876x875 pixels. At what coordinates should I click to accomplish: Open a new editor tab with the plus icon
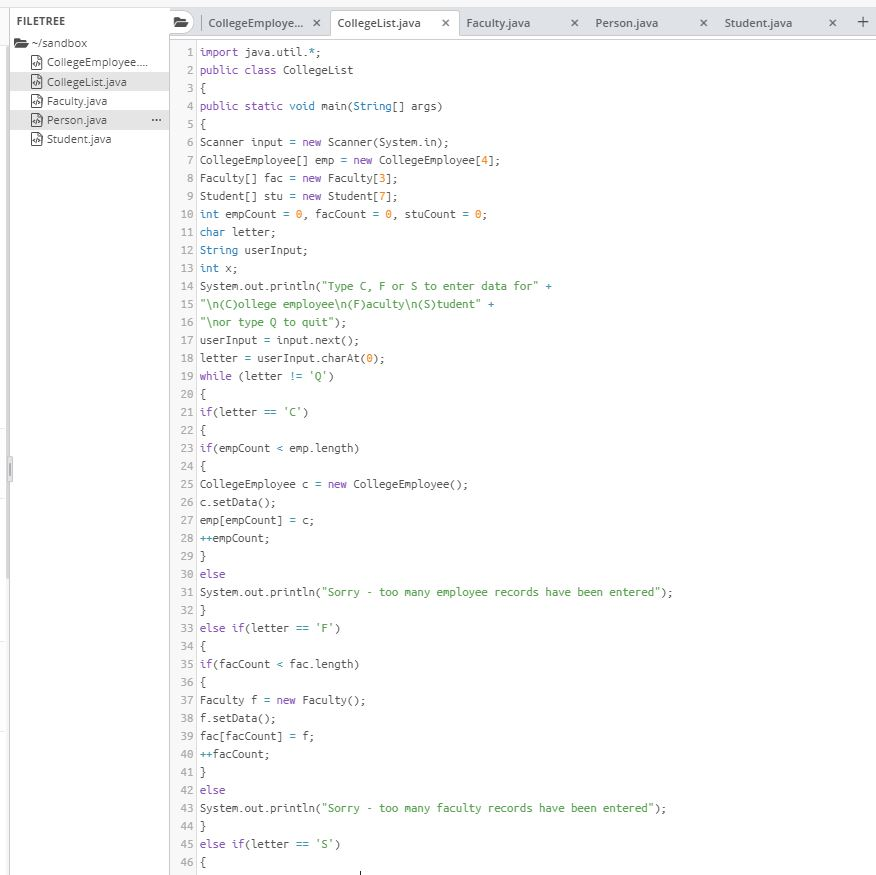pos(862,20)
